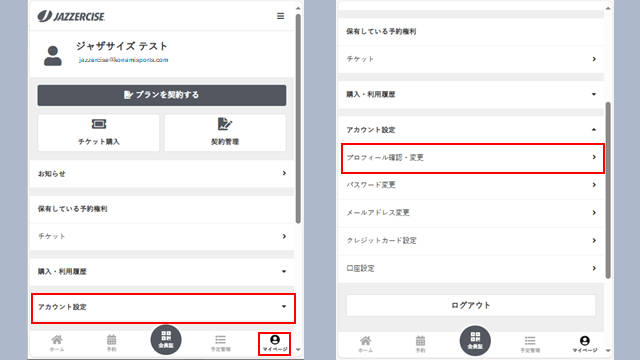Tap 予定管理 list tab in left screen
Screen dimensions: 640x360
pyautogui.click(x=220, y=343)
